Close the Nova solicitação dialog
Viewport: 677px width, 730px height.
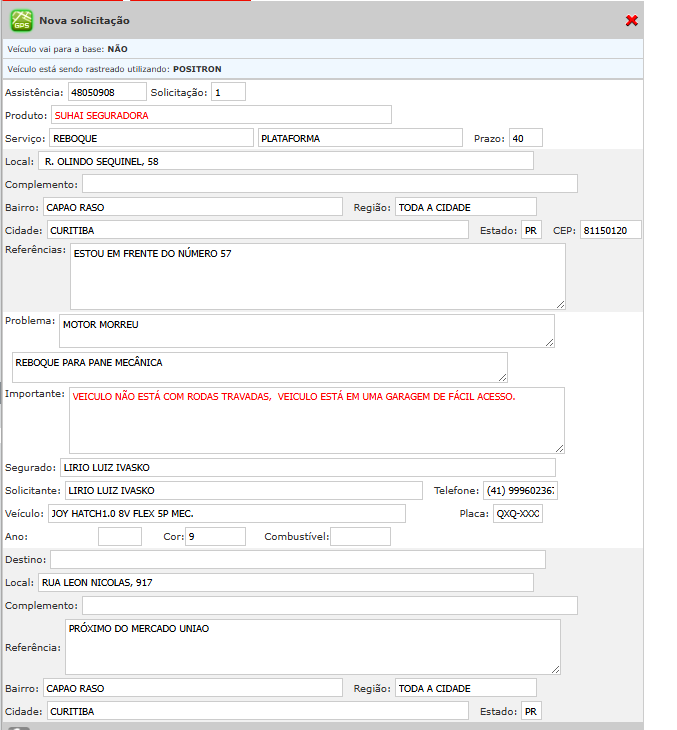click(x=631, y=21)
